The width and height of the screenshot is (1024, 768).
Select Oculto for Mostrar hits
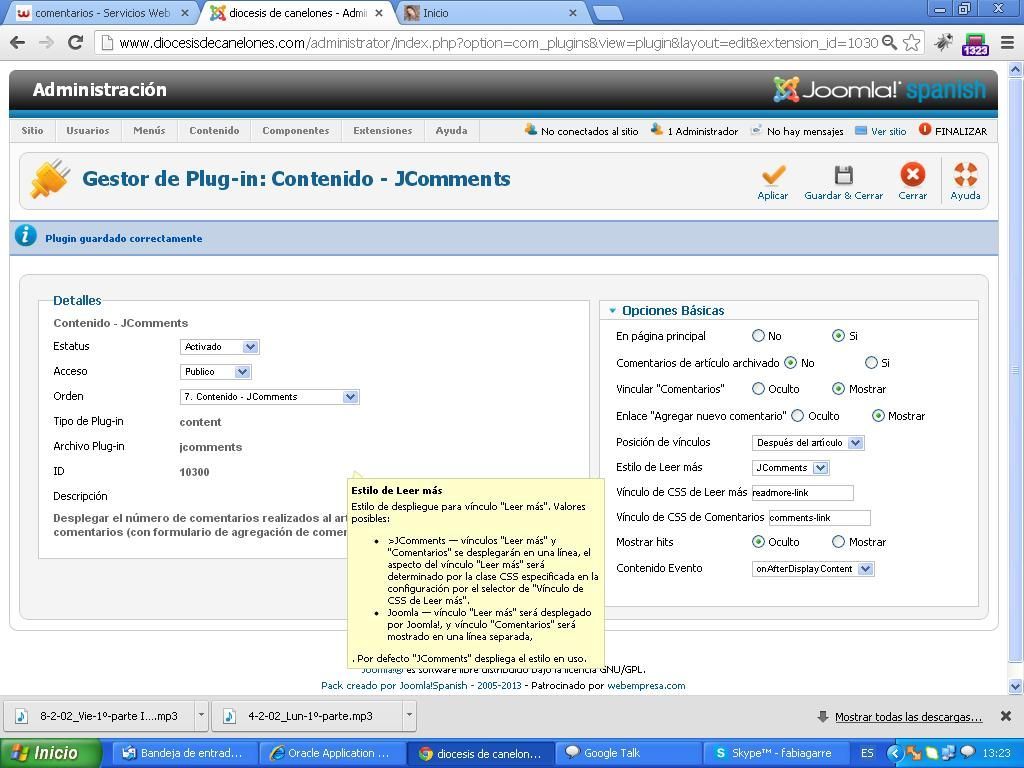(758, 541)
